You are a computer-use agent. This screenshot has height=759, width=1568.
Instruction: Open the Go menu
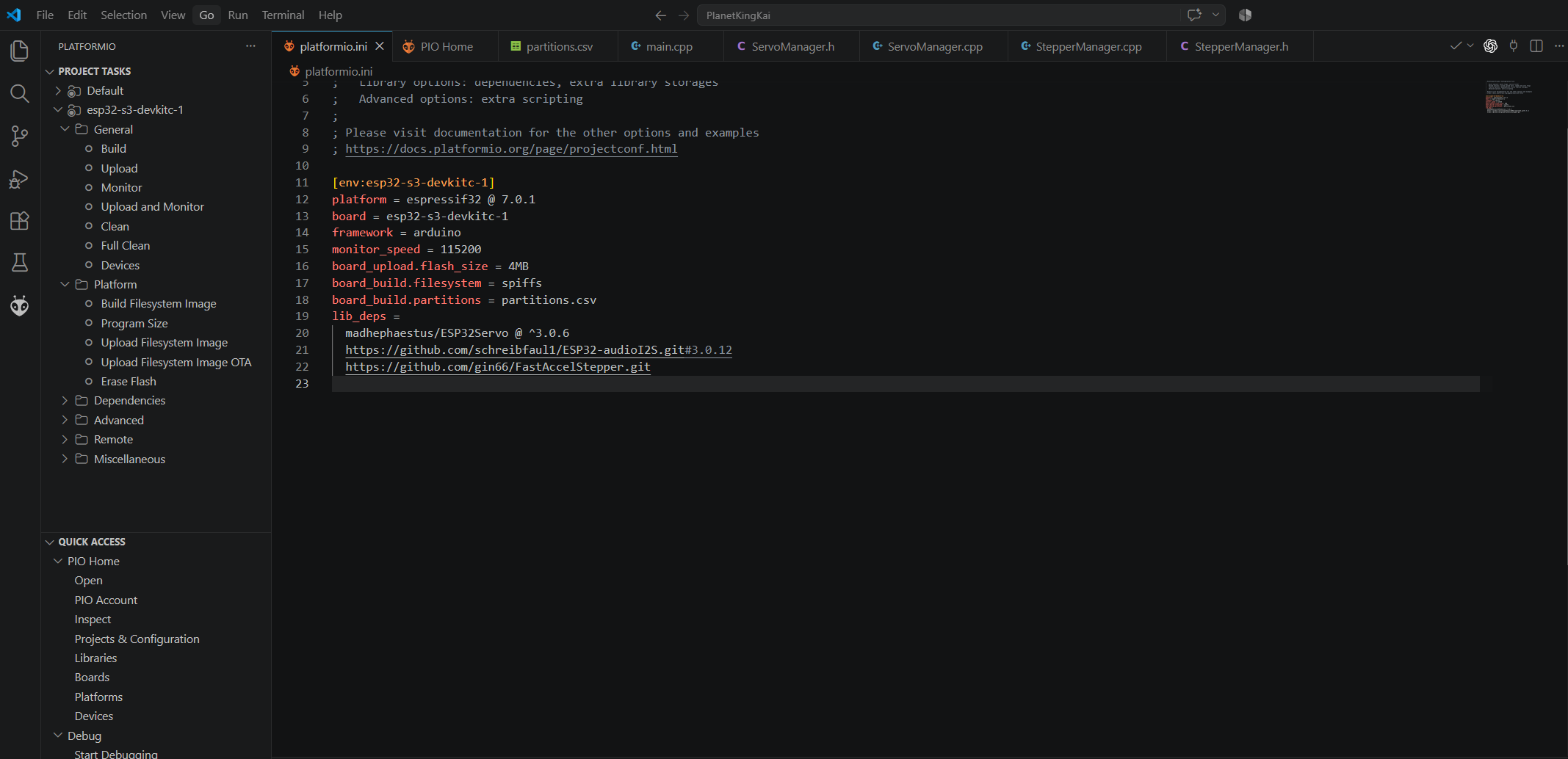pos(206,15)
